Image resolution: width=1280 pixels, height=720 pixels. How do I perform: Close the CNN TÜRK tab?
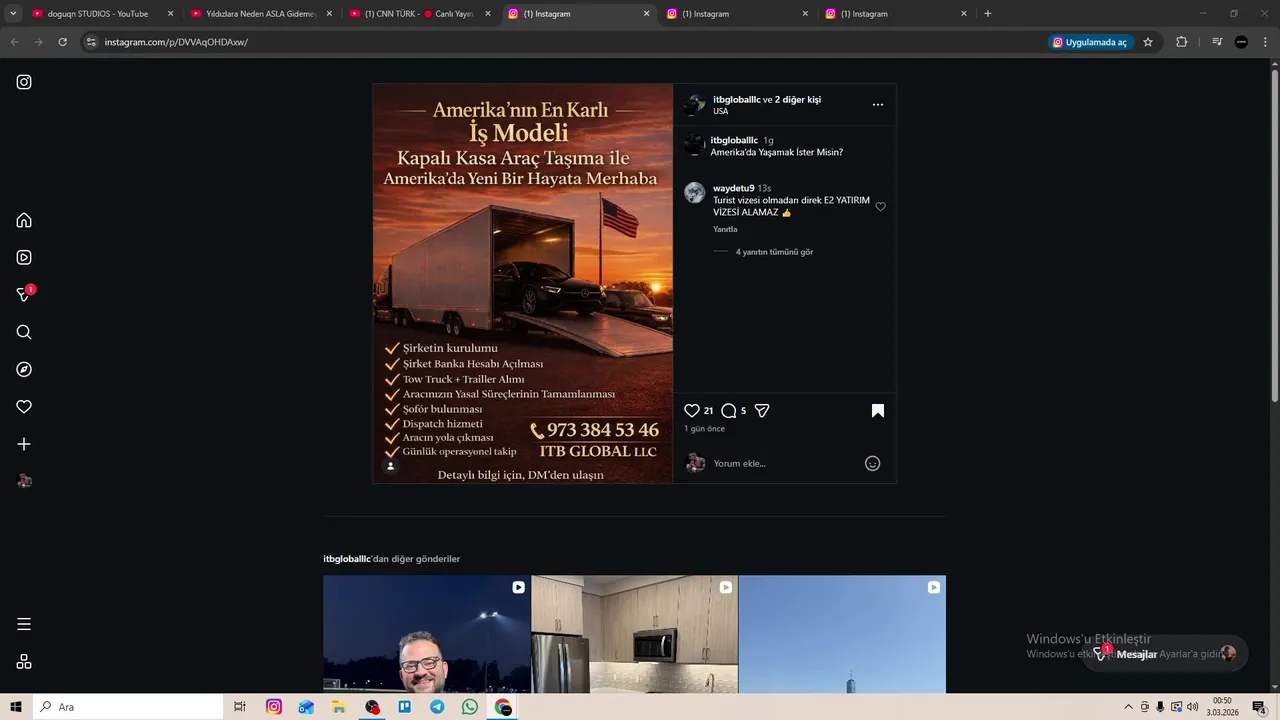(488, 14)
